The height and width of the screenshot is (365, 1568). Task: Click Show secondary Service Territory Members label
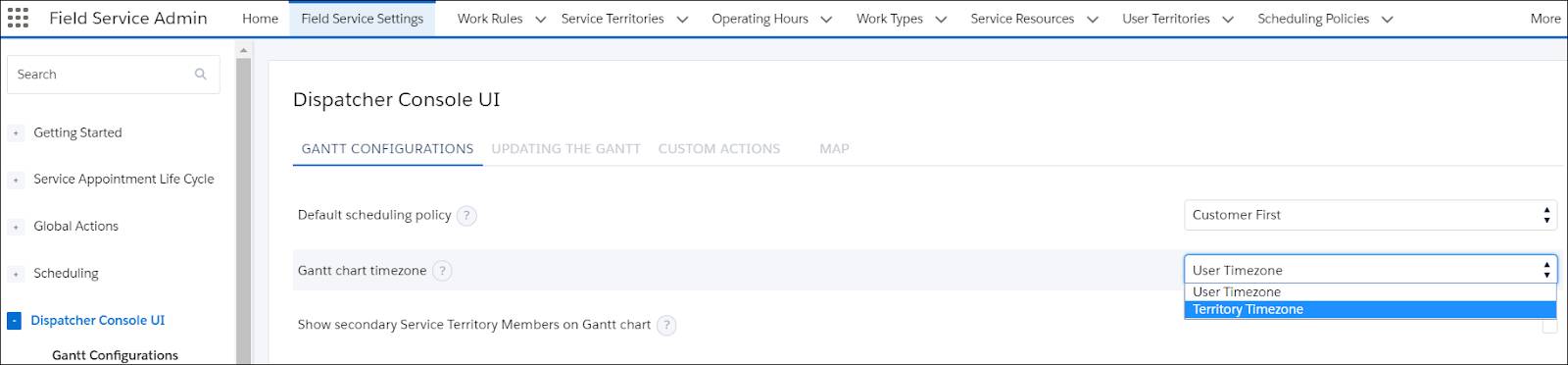point(474,325)
